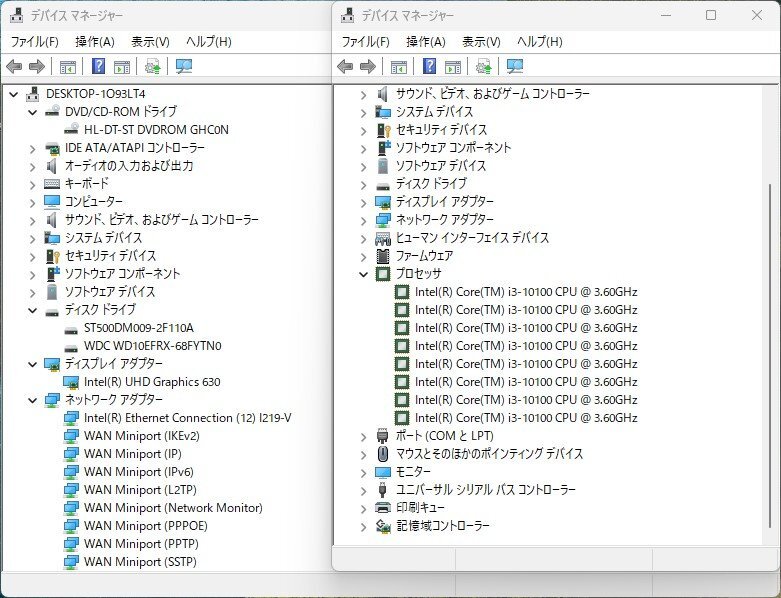Click show/hide console tree icon in right window
The image size is (781, 598).
(398, 67)
